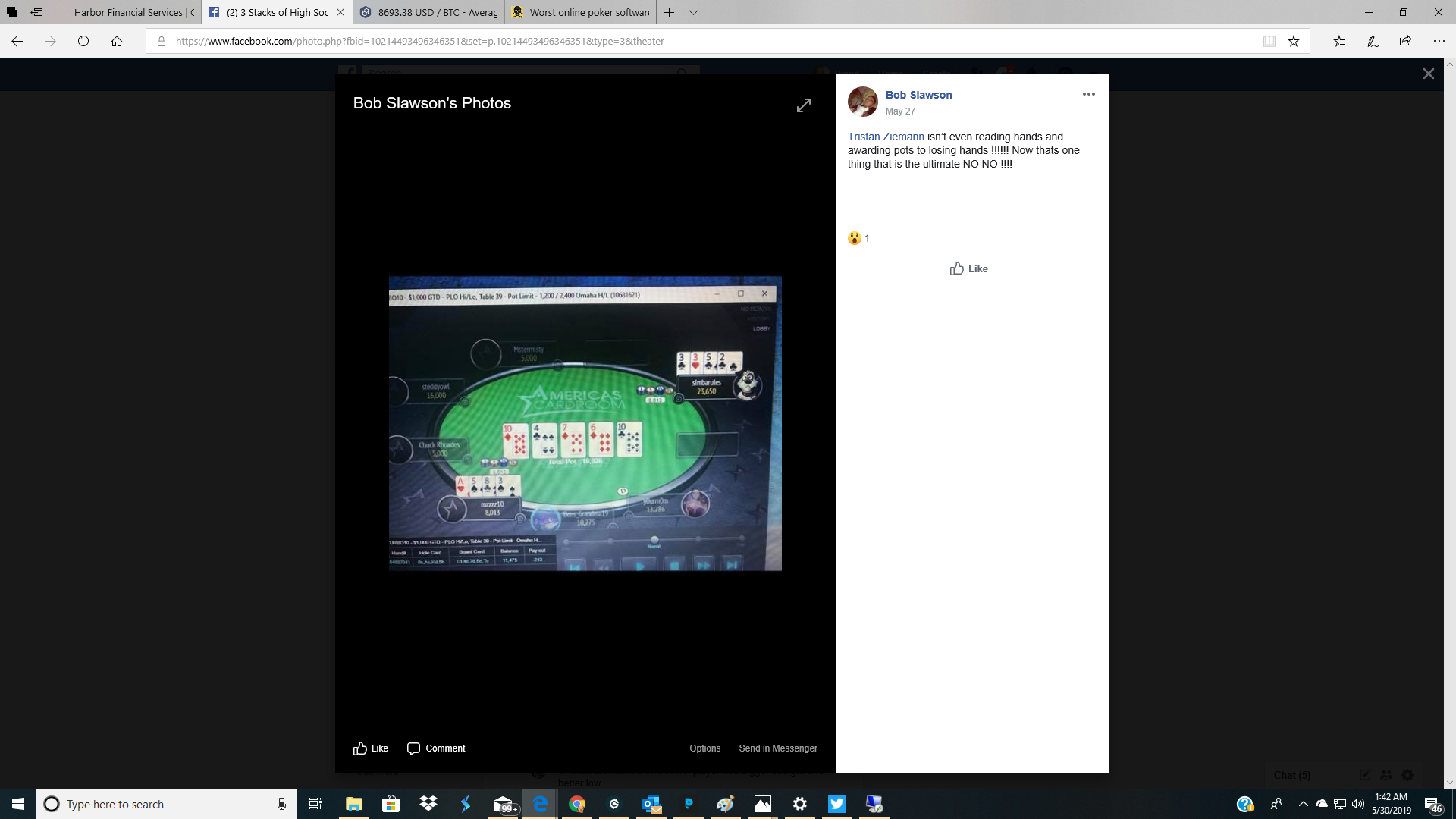Screen dimensions: 1456x819
Task: Switch to Worst online poker software tab
Action: pos(581,12)
